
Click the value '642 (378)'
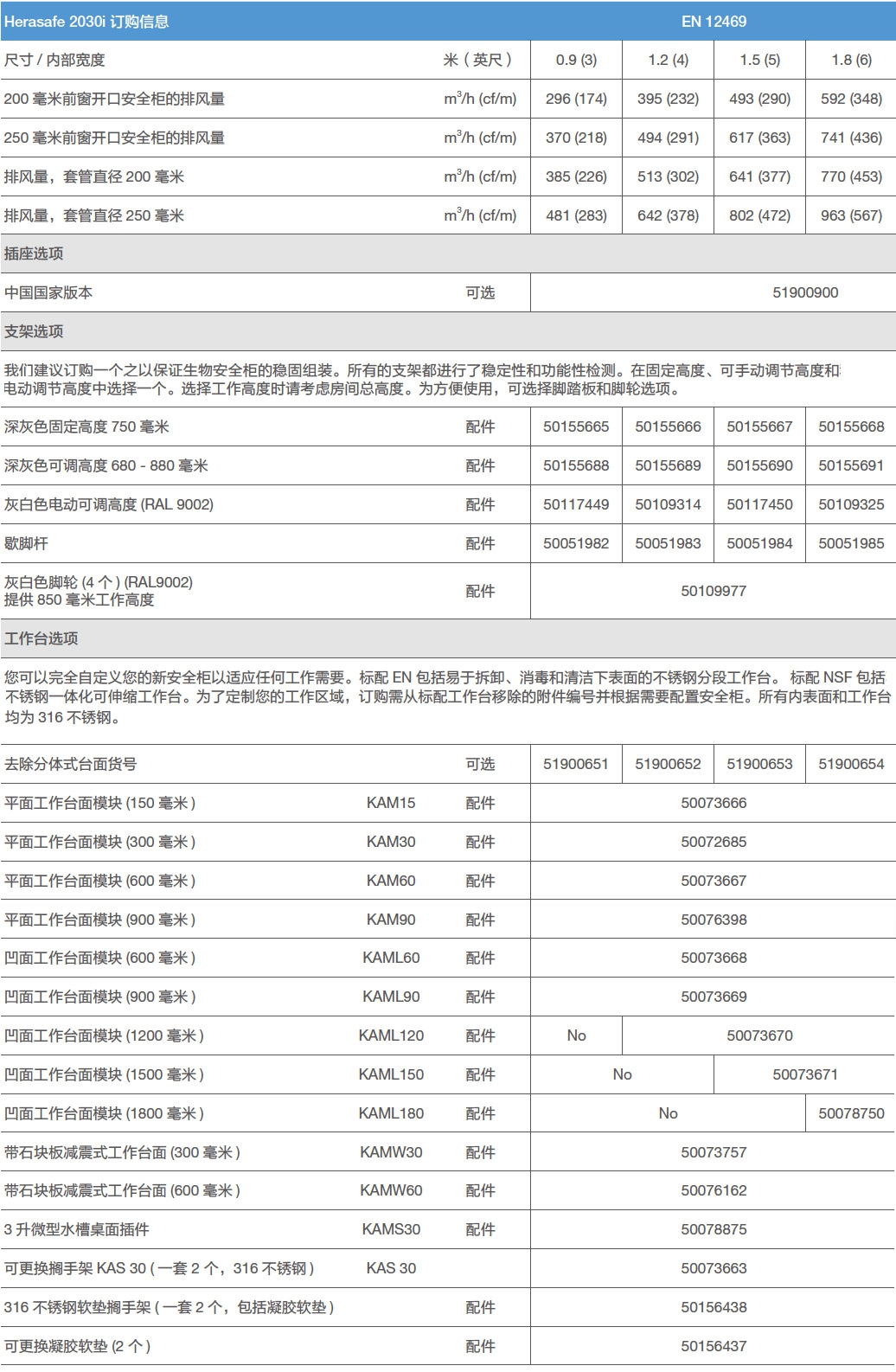[x=668, y=215]
